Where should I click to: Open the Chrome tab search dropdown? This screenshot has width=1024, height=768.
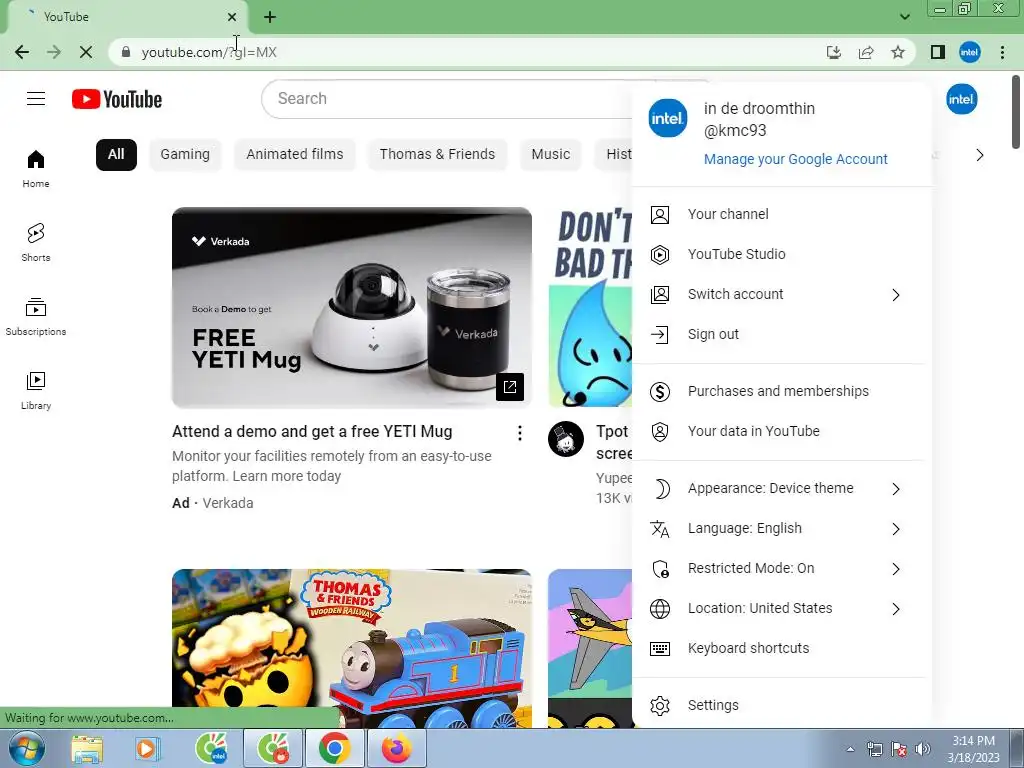tap(904, 17)
